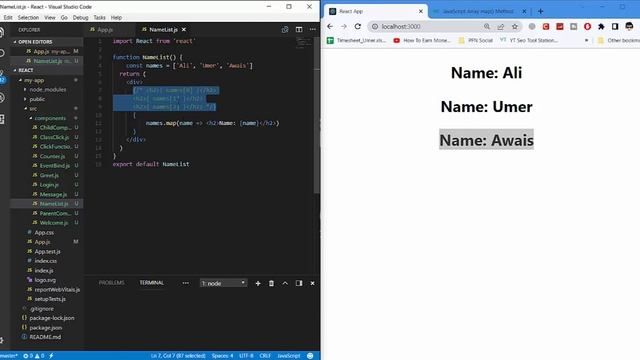640x360 pixels.
Task: Maximize terminal panel with up chevron
Action: coord(285,283)
